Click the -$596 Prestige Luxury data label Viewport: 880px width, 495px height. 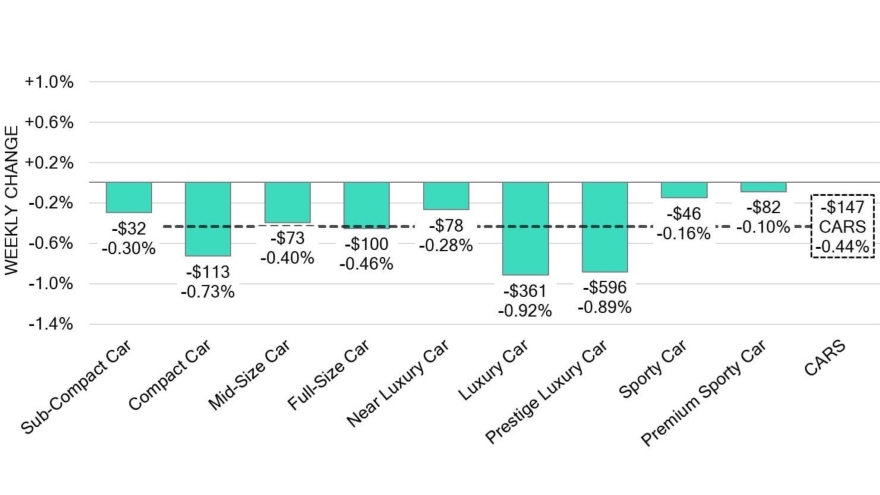click(604, 297)
